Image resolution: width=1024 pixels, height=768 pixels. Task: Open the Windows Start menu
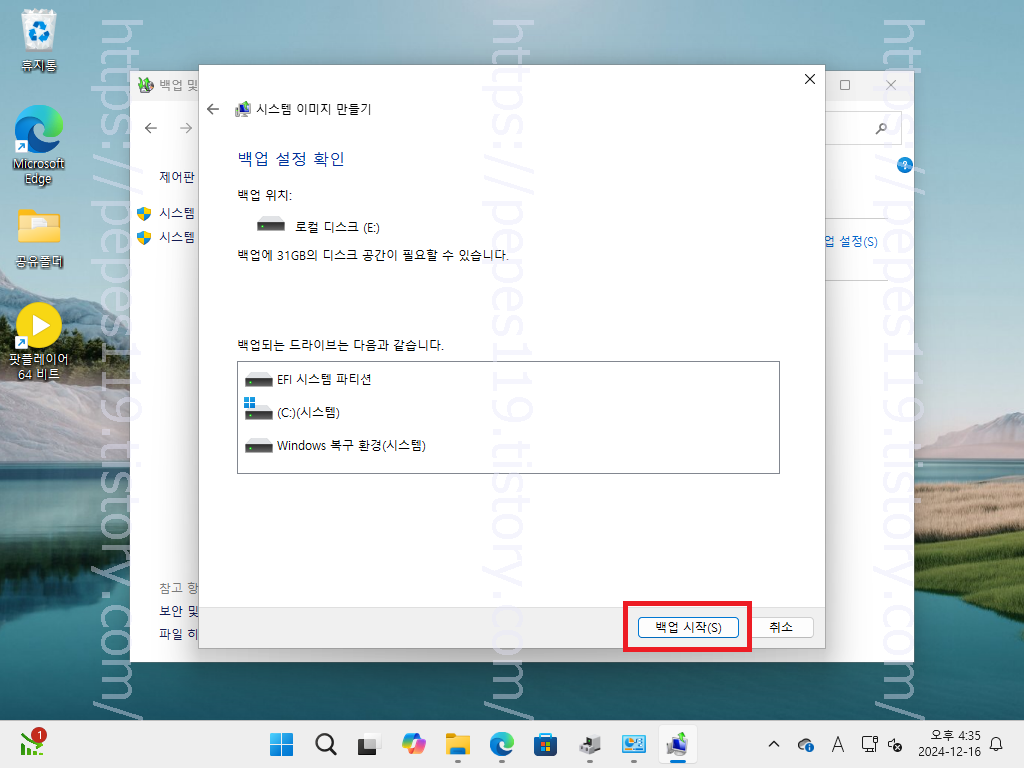click(x=281, y=744)
